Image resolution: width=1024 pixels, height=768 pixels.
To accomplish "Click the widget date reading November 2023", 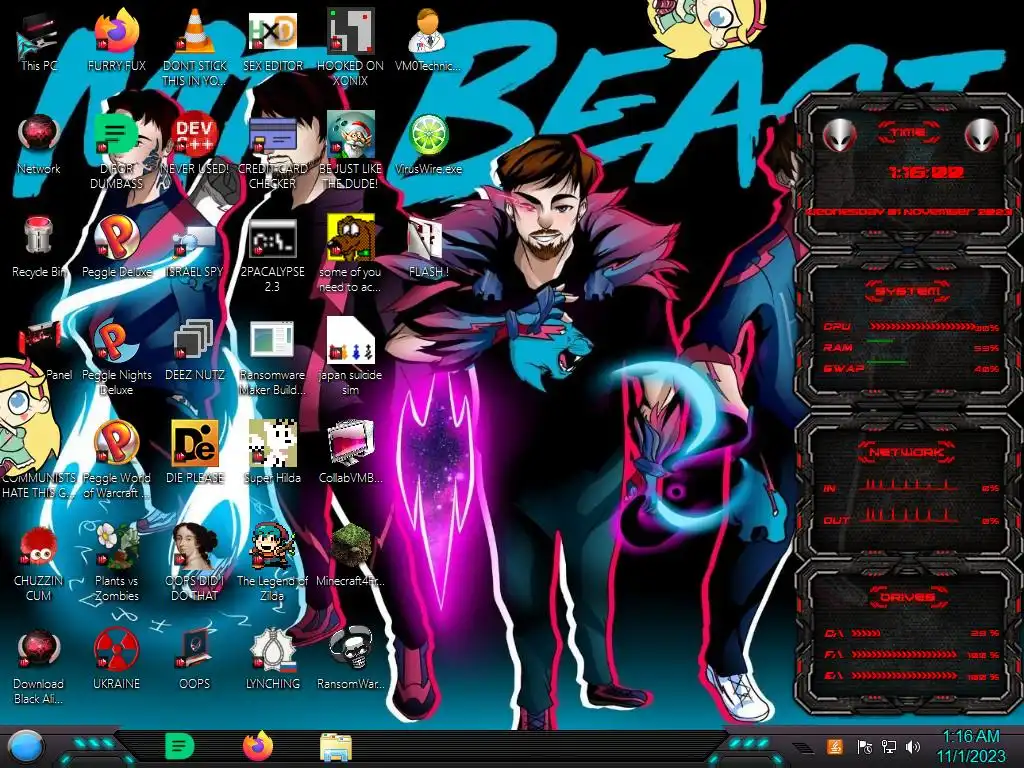I will pos(908,212).
